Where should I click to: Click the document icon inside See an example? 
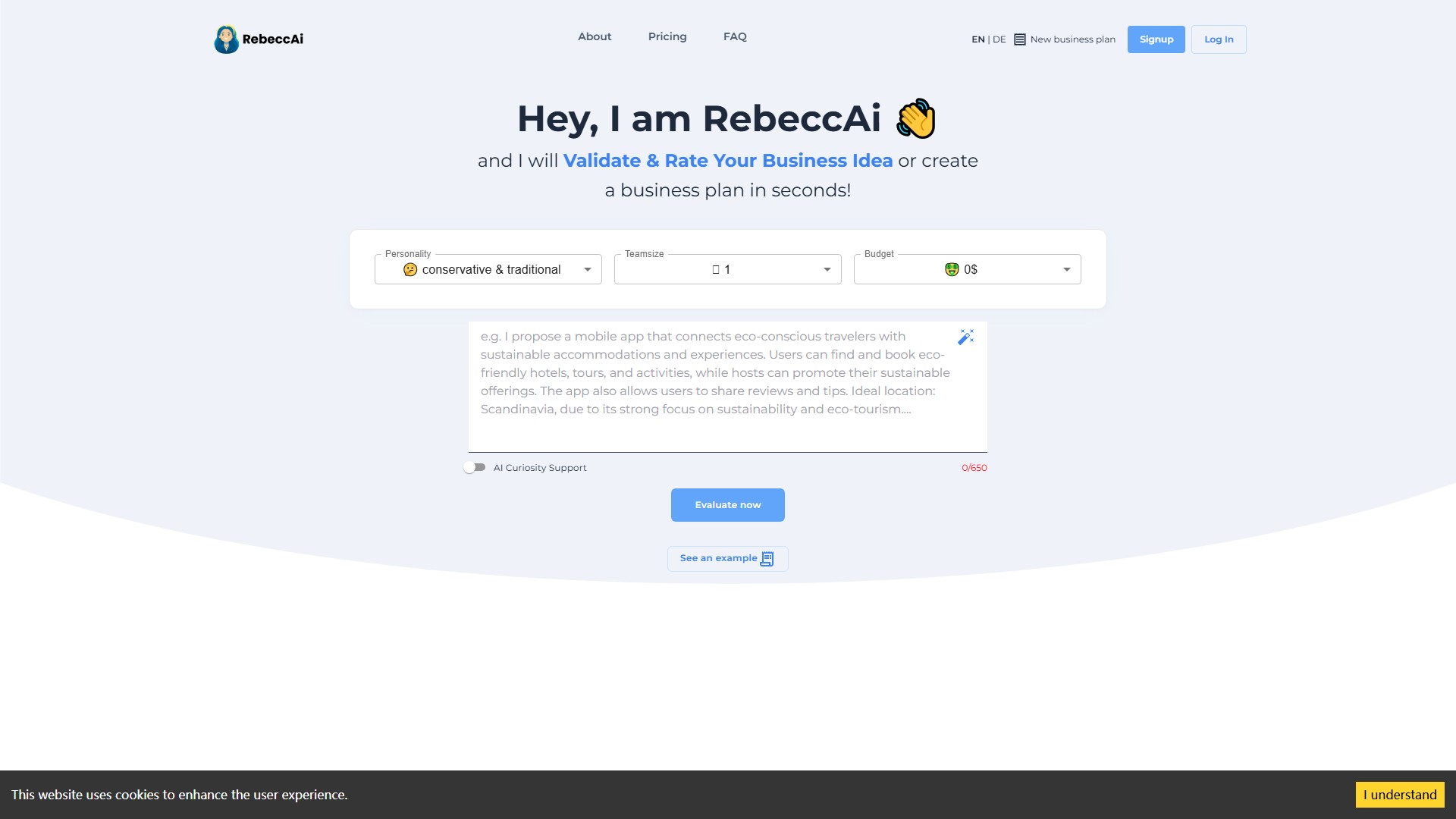767,558
